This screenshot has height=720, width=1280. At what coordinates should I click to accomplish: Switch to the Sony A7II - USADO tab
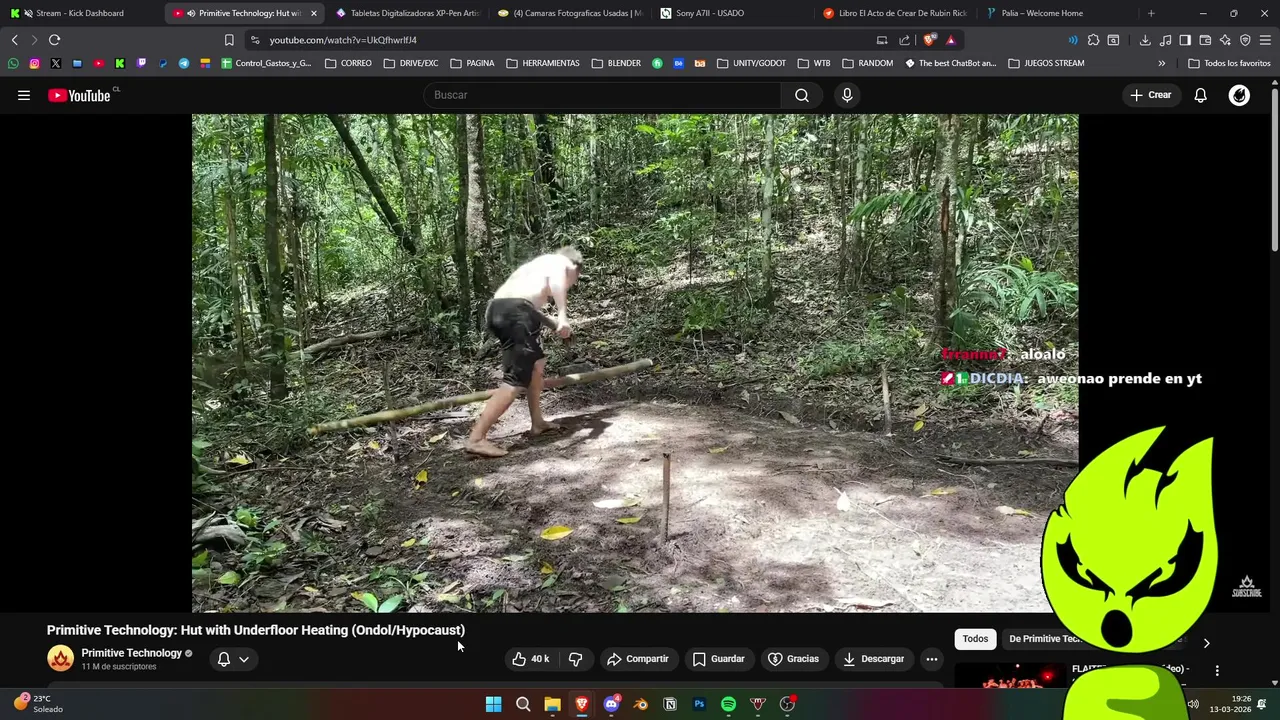click(732, 13)
